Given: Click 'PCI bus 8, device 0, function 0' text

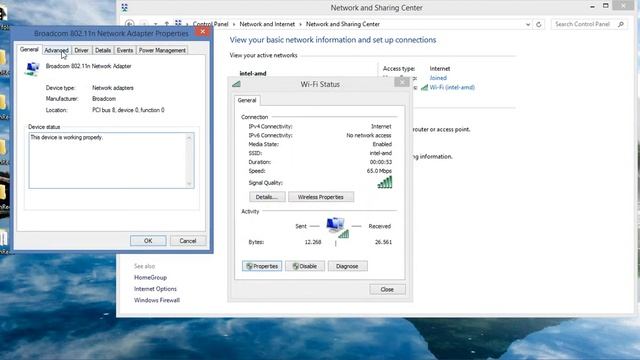Looking at the screenshot, I should click(x=128, y=110).
